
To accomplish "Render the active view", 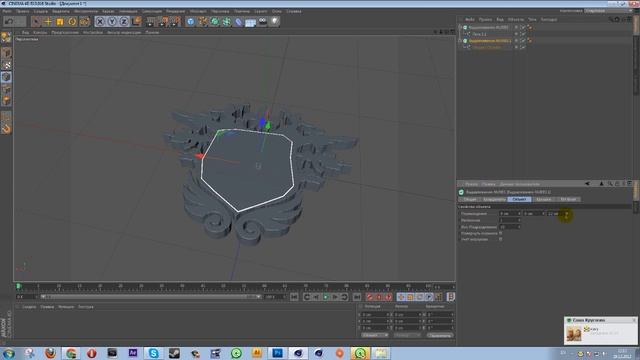I will (151, 21).
